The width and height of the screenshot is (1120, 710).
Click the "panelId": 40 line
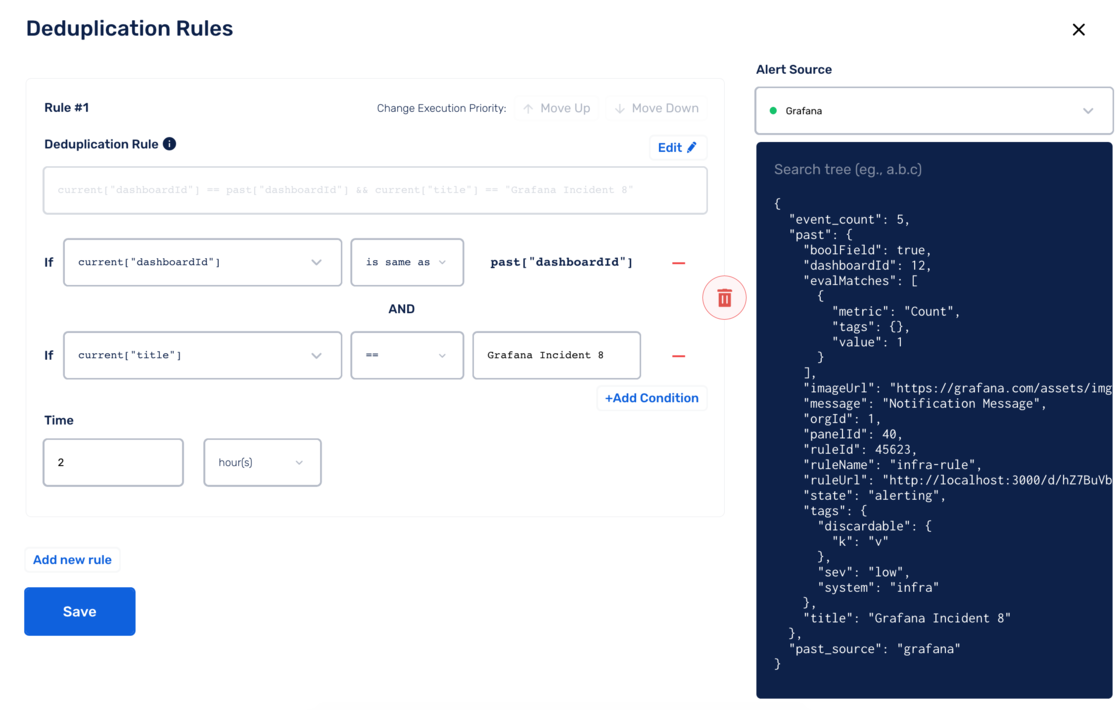(x=853, y=434)
